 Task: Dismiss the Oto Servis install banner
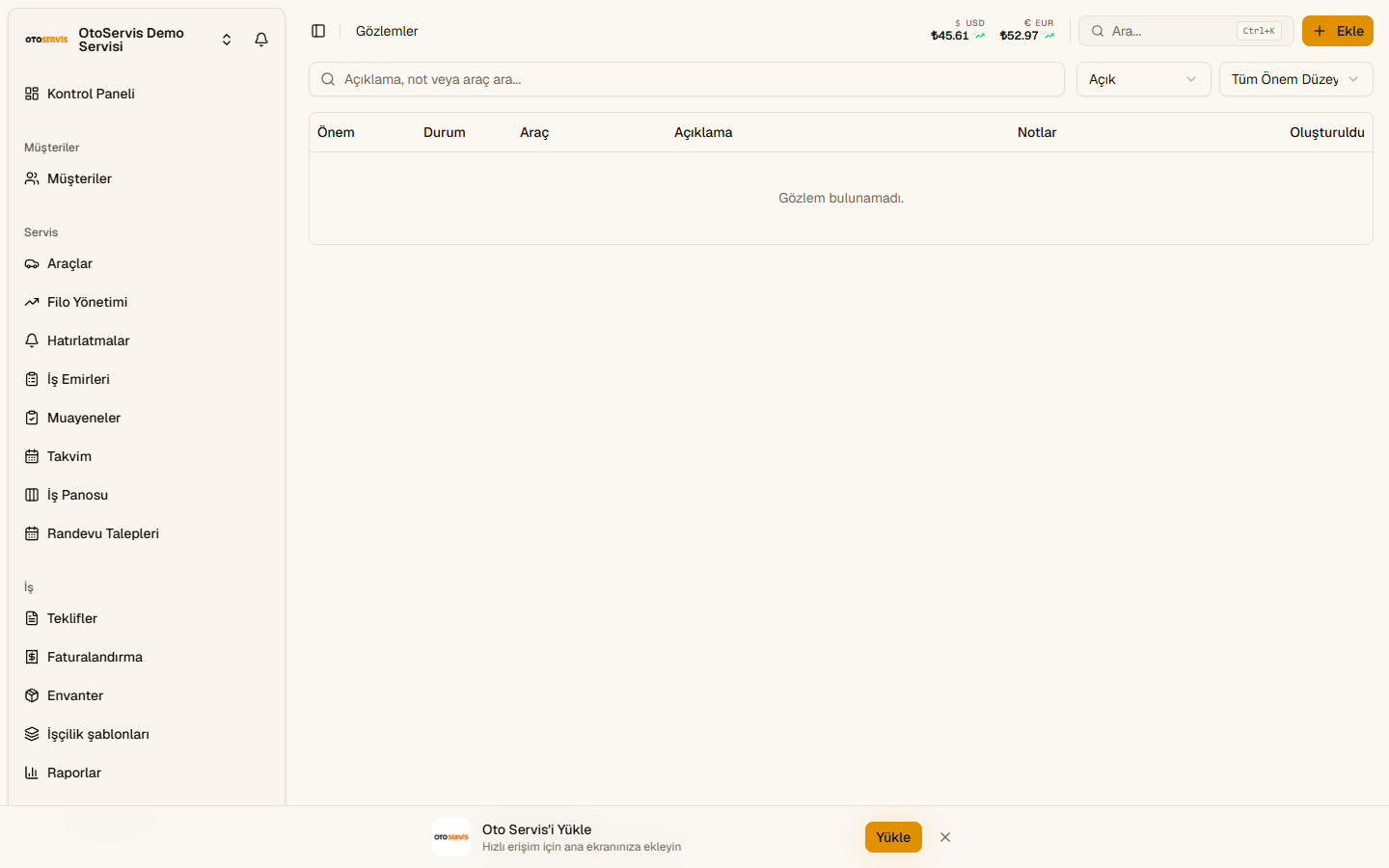[x=945, y=837]
